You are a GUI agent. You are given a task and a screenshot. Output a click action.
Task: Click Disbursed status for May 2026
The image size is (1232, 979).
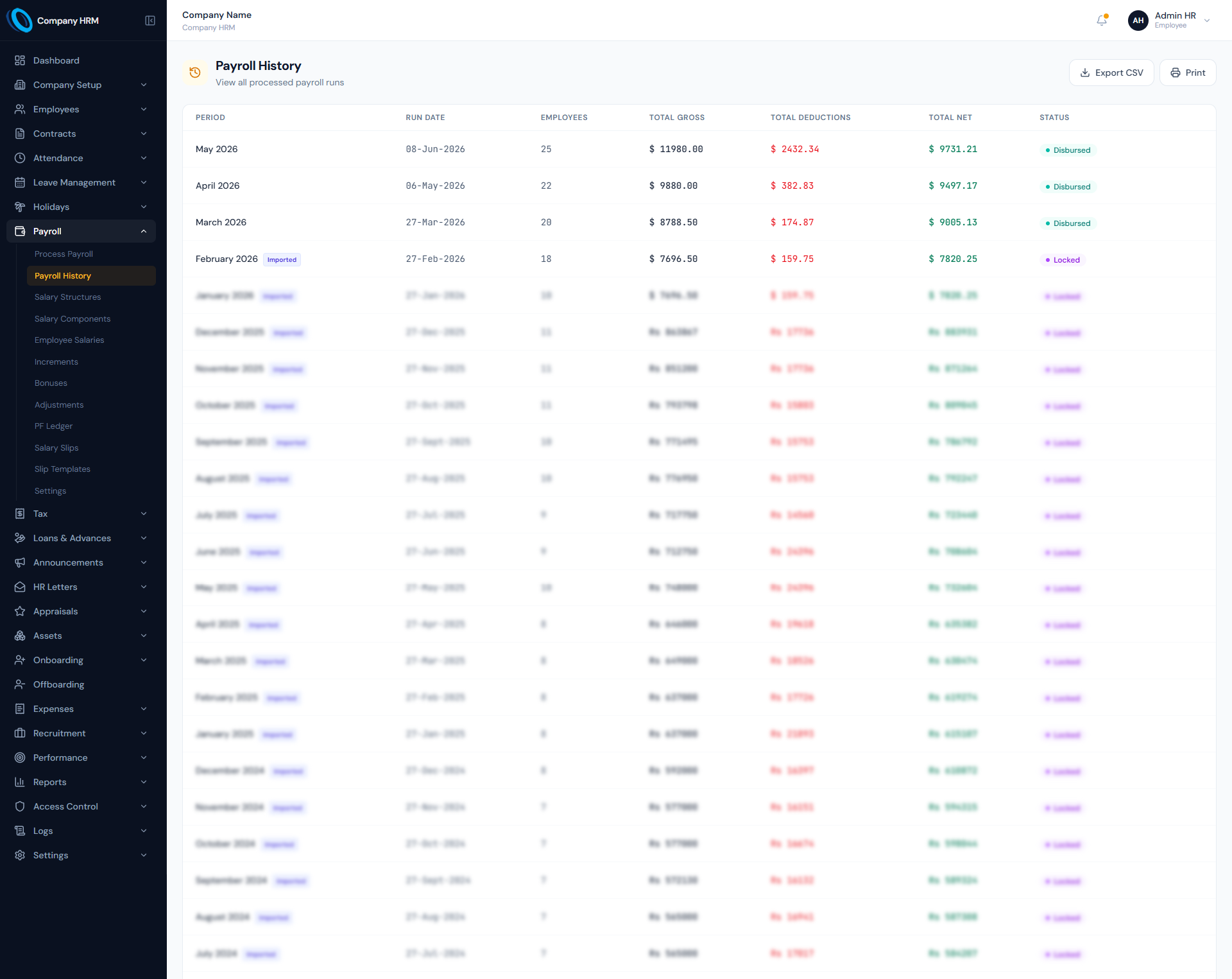pyautogui.click(x=1068, y=150)
